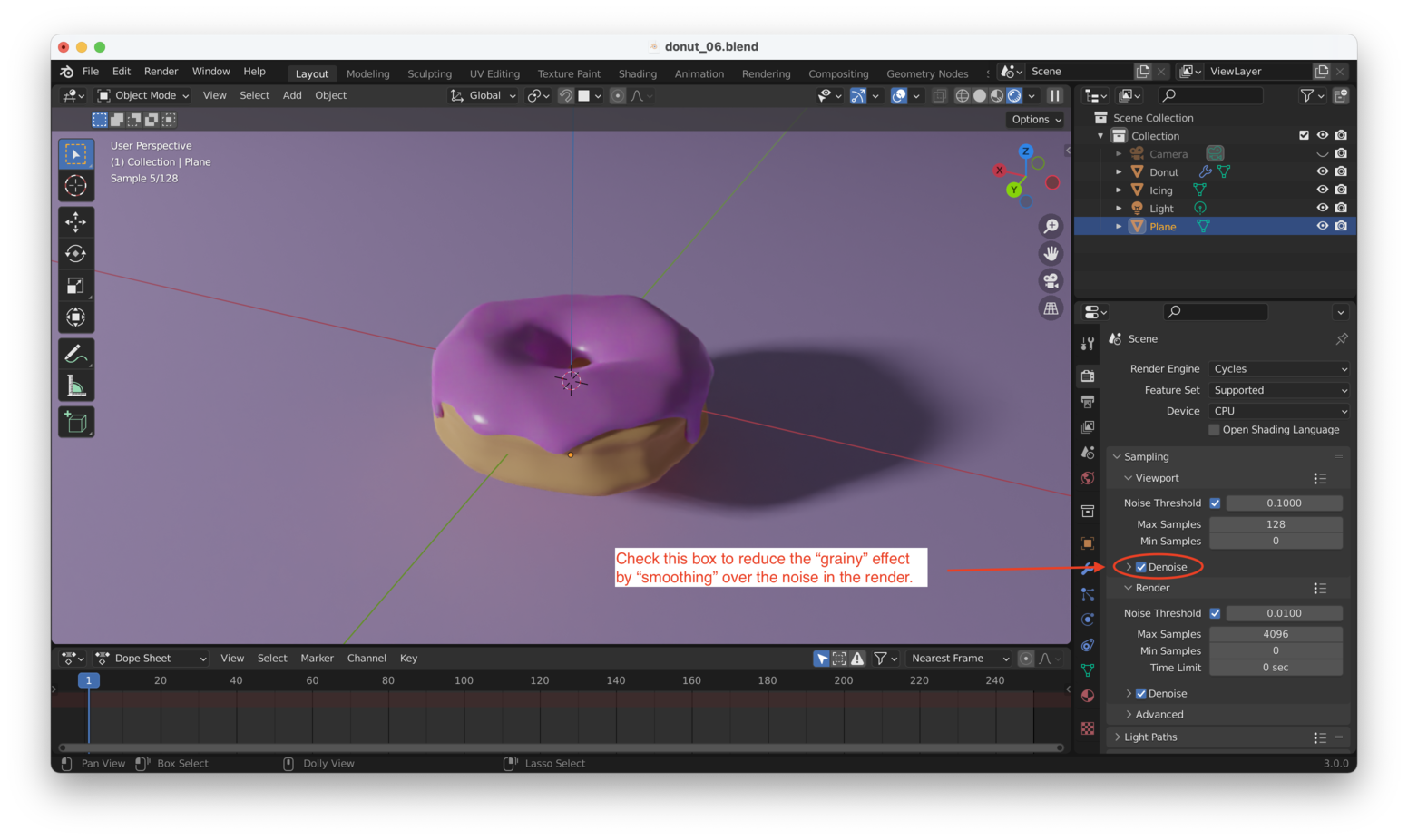Open the Material Properties sphere icon

coord(1087,696)
